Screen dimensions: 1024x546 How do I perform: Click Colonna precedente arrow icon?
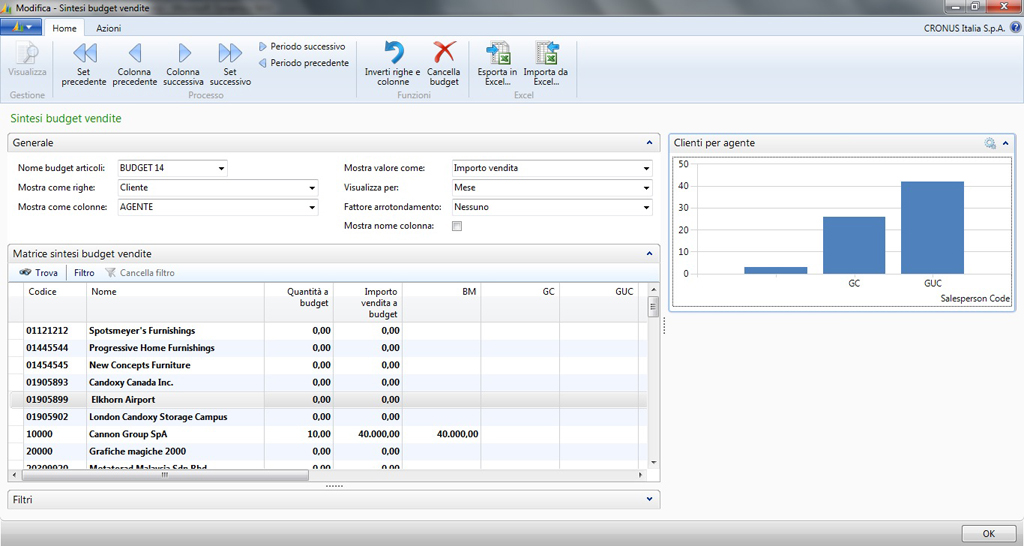134,54
